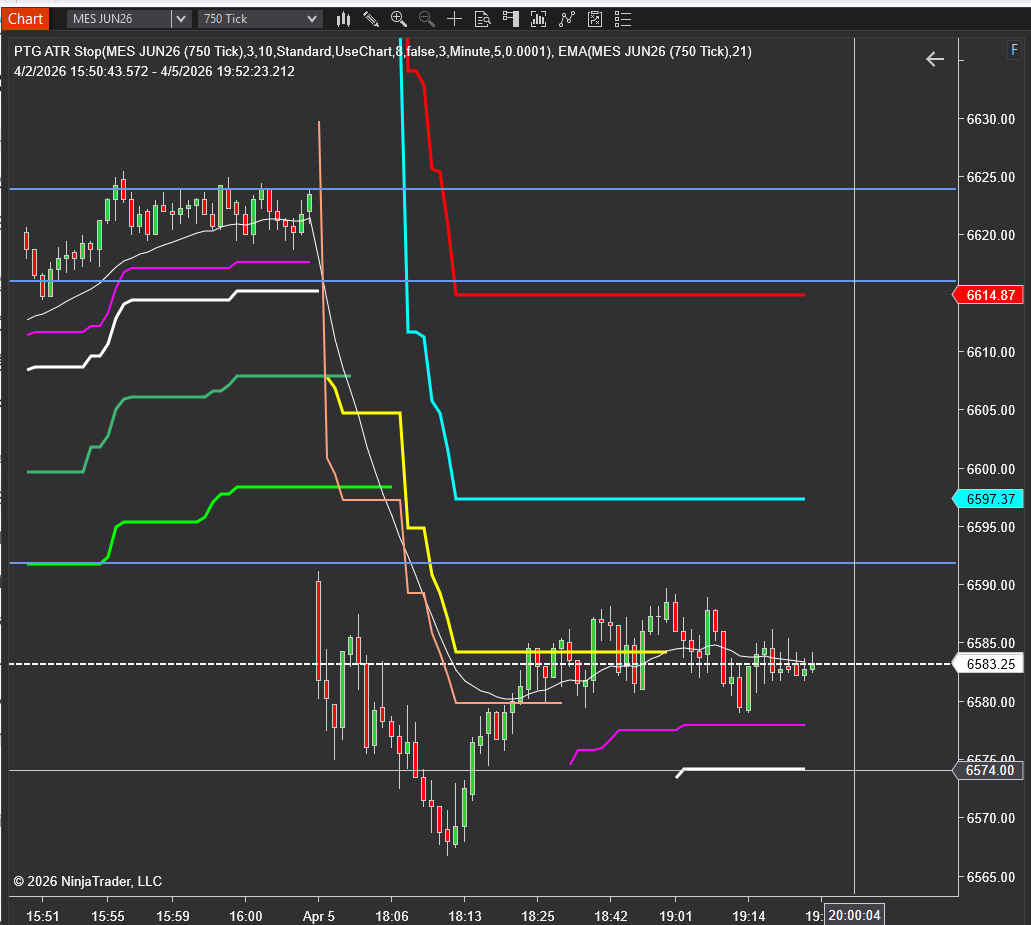Toggle the Chart Trader icon
Image resolution: width=1031 pixels, height=925 pixels.
click(x=511, y=19)
